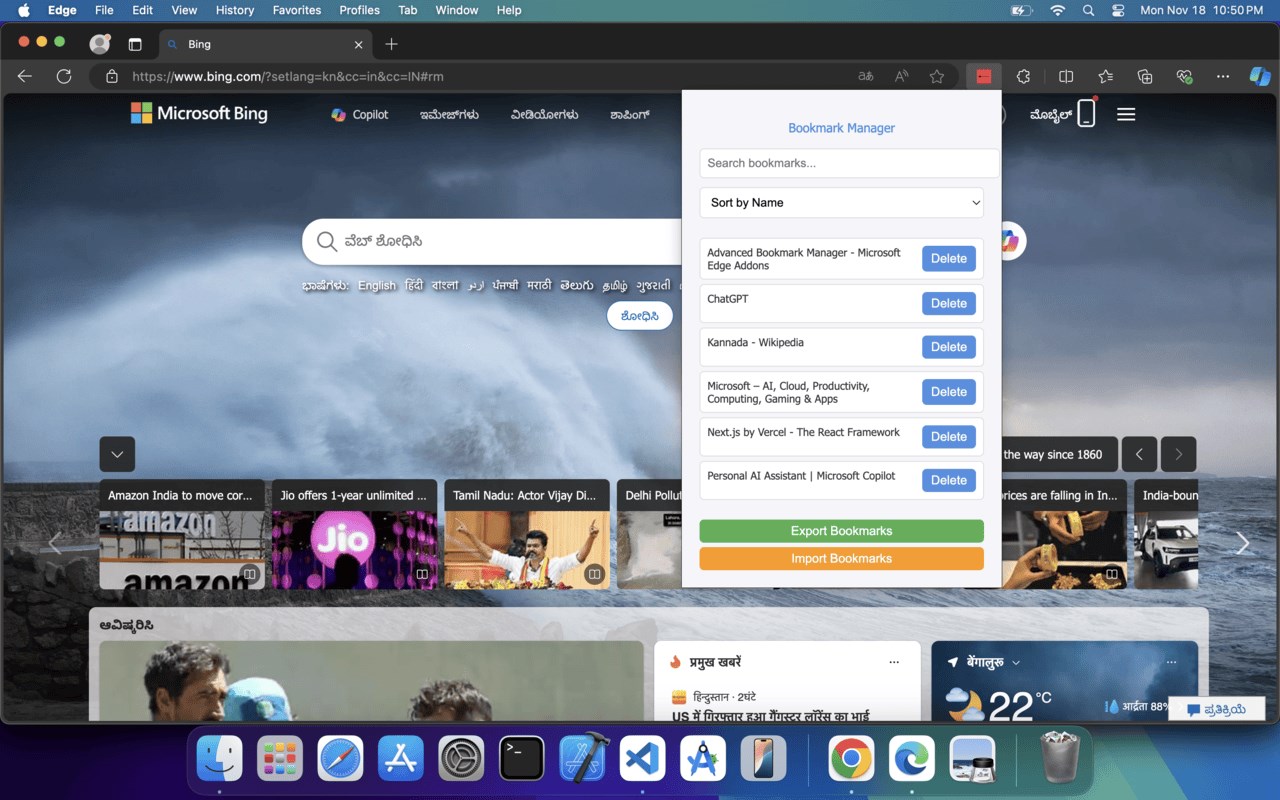Open the feedback button at bottom right
Image resolution: width=1280 pixels, height=800 pixels.
pos(1217,709)
